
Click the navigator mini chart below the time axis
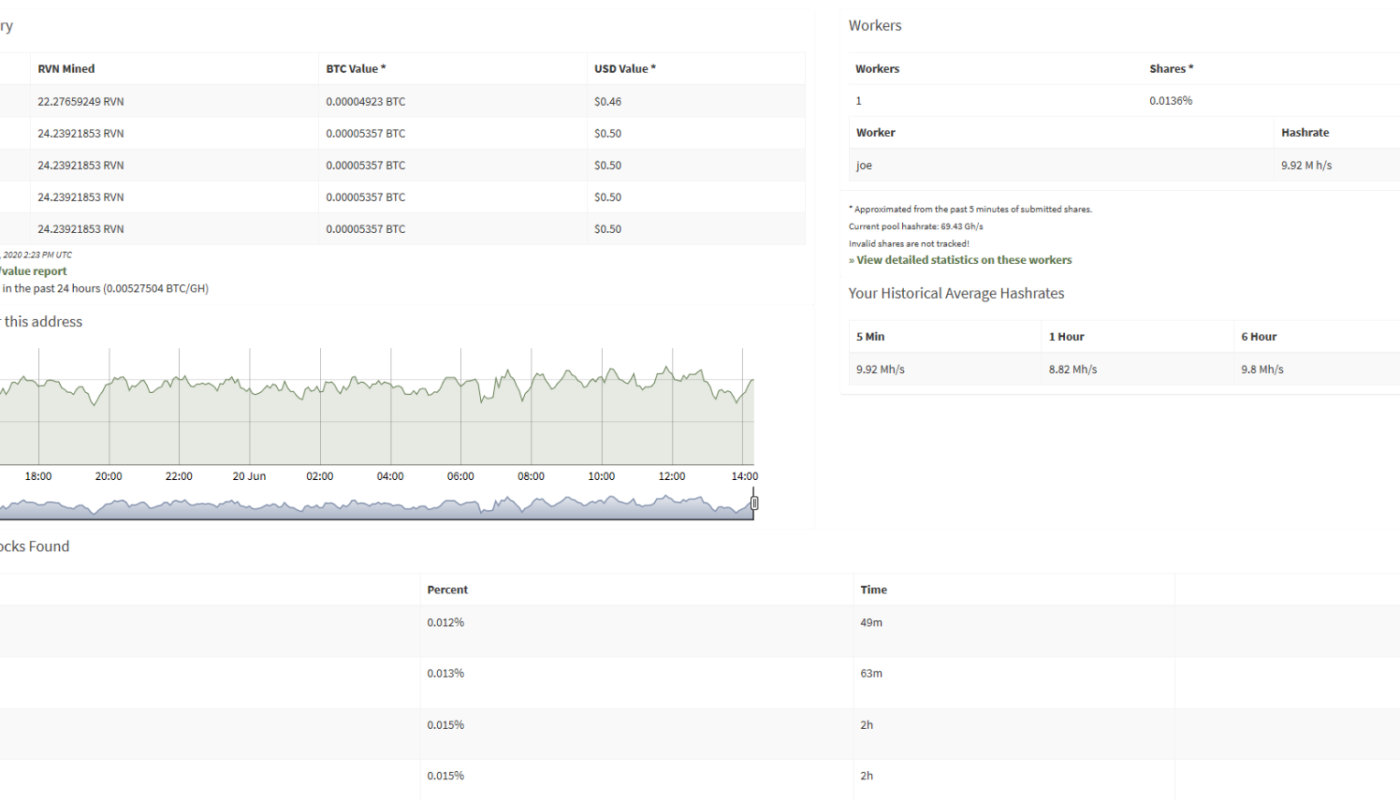pos(376,506)
